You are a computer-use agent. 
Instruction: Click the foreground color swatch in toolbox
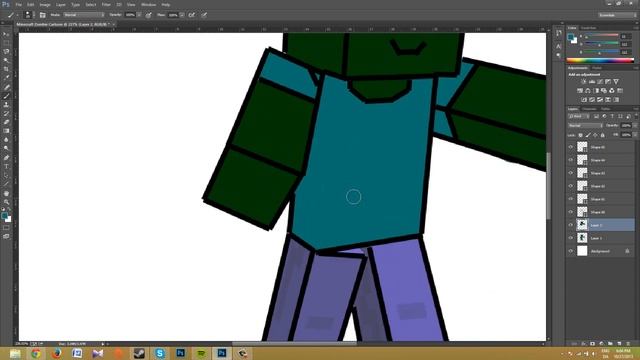coord(4,216)
